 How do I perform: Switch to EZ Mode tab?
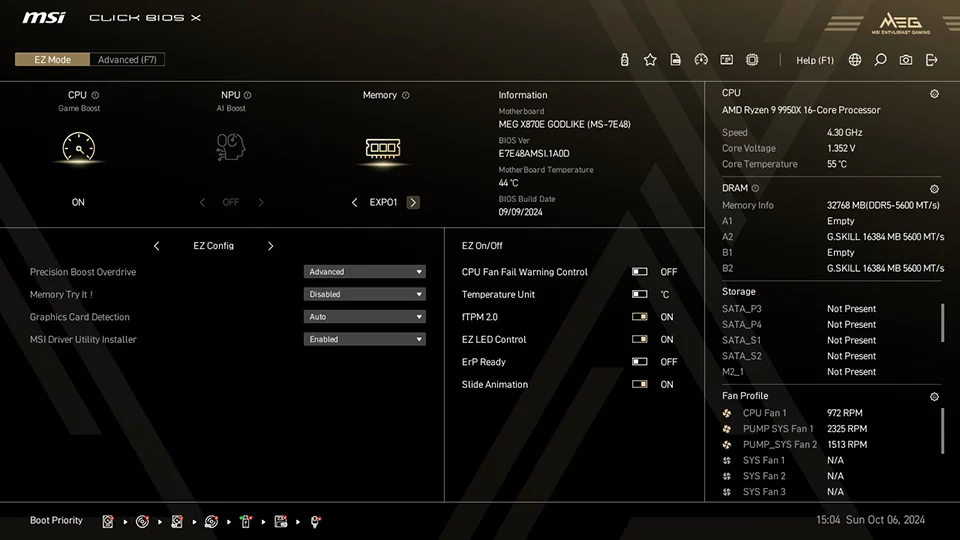(x=53, y=59)
